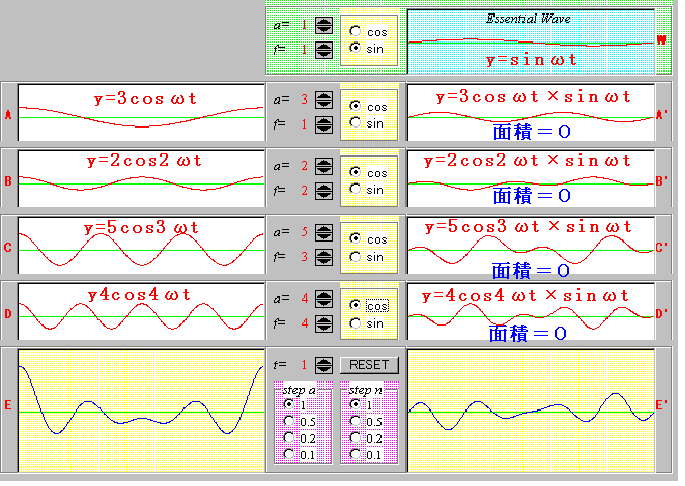685x486 pixels.
Task: Click the row D amplitude a spinner
Action: (324, 299)
